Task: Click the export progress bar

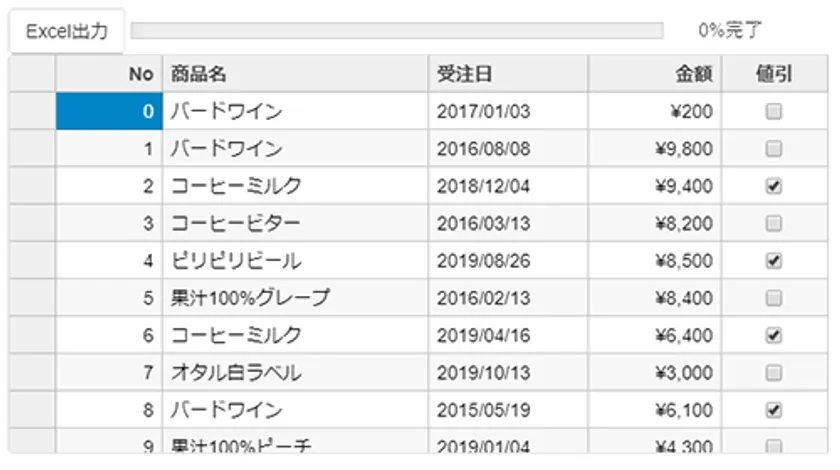Action: (x=396, y=31)
